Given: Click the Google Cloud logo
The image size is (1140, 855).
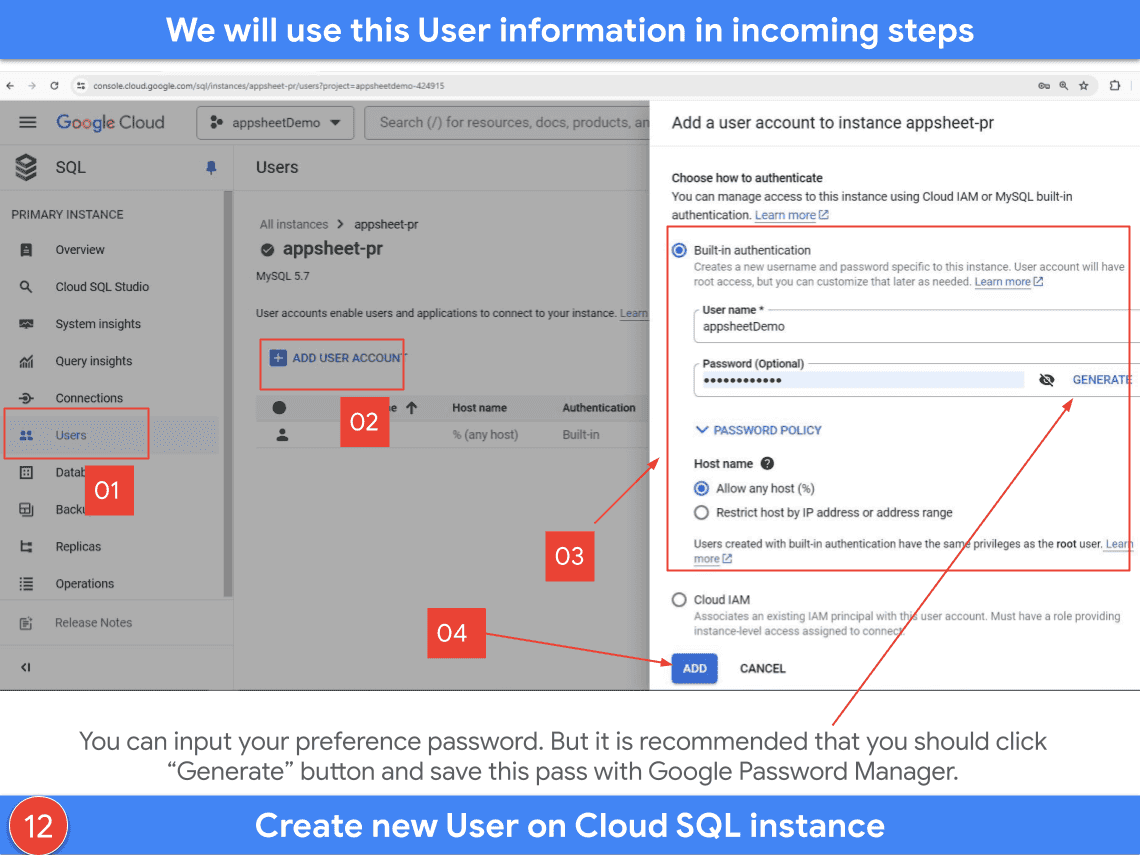Looking at the screenshot, I should click(110, 122).
